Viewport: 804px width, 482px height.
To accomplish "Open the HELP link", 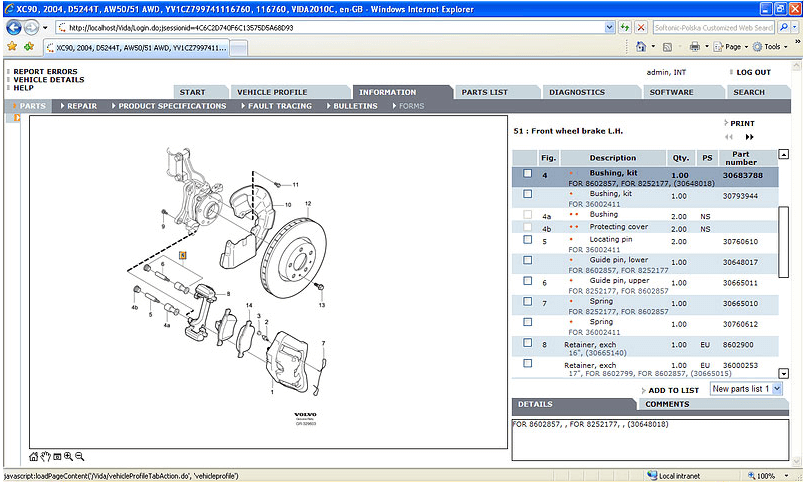I will 24,88.
